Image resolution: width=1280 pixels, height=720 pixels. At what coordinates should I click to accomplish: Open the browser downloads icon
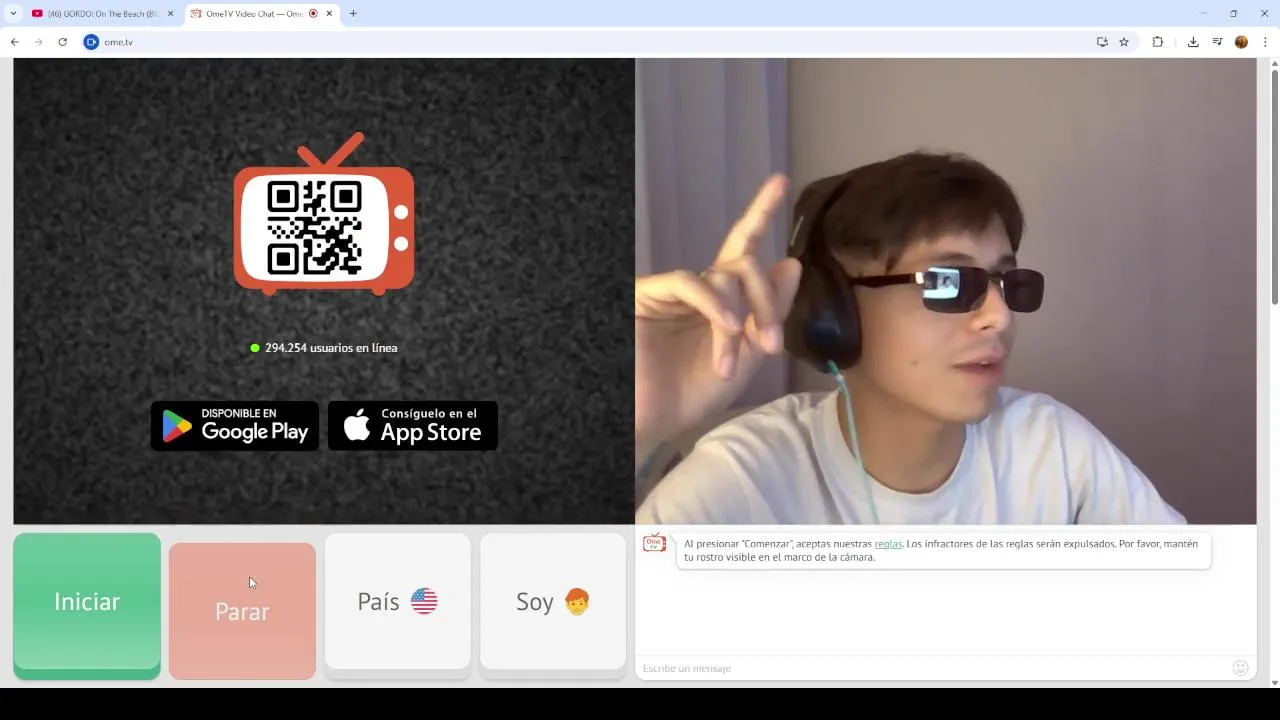coord(1193,42)
